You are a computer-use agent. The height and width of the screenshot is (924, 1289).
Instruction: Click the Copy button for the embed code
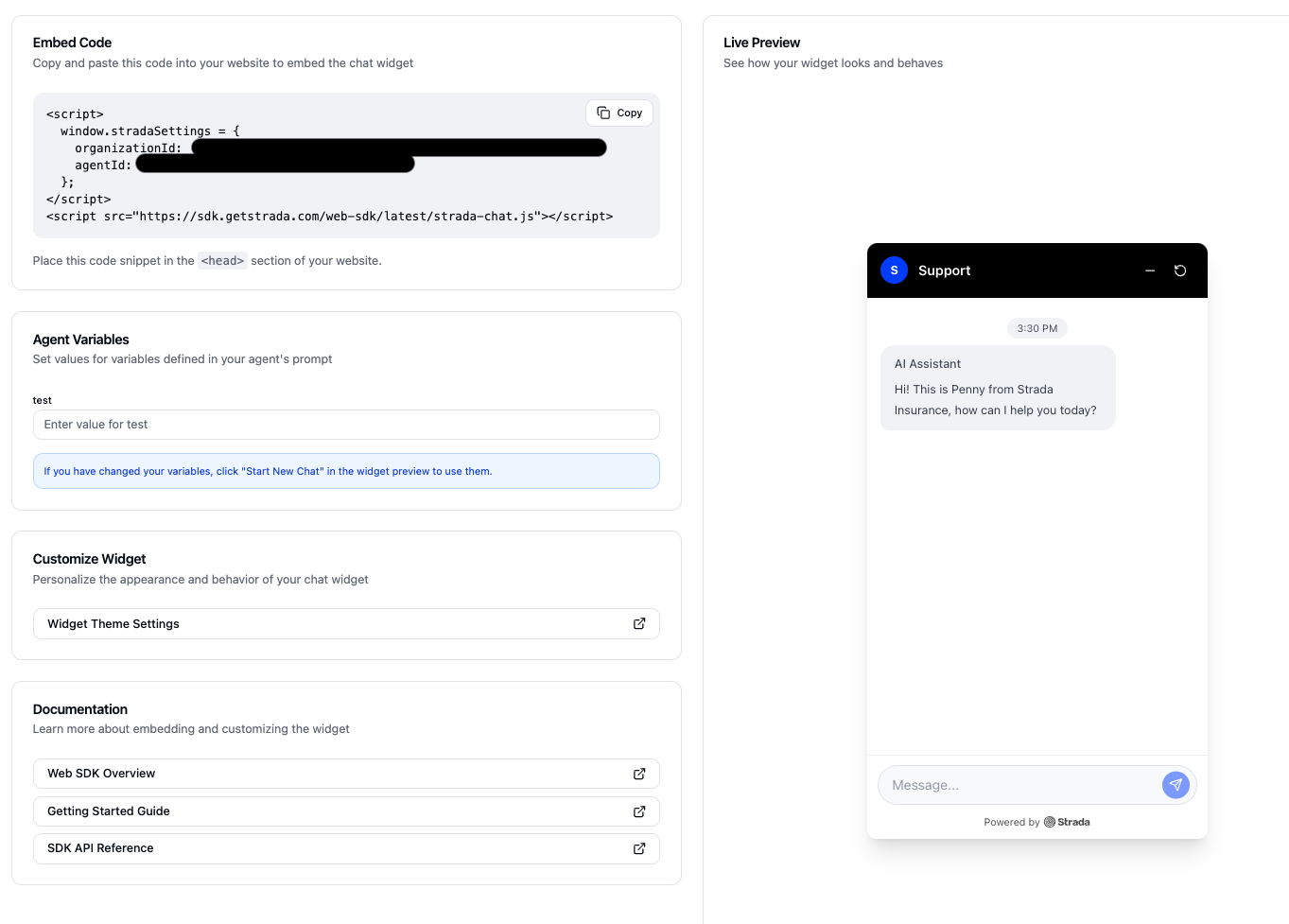619,113
